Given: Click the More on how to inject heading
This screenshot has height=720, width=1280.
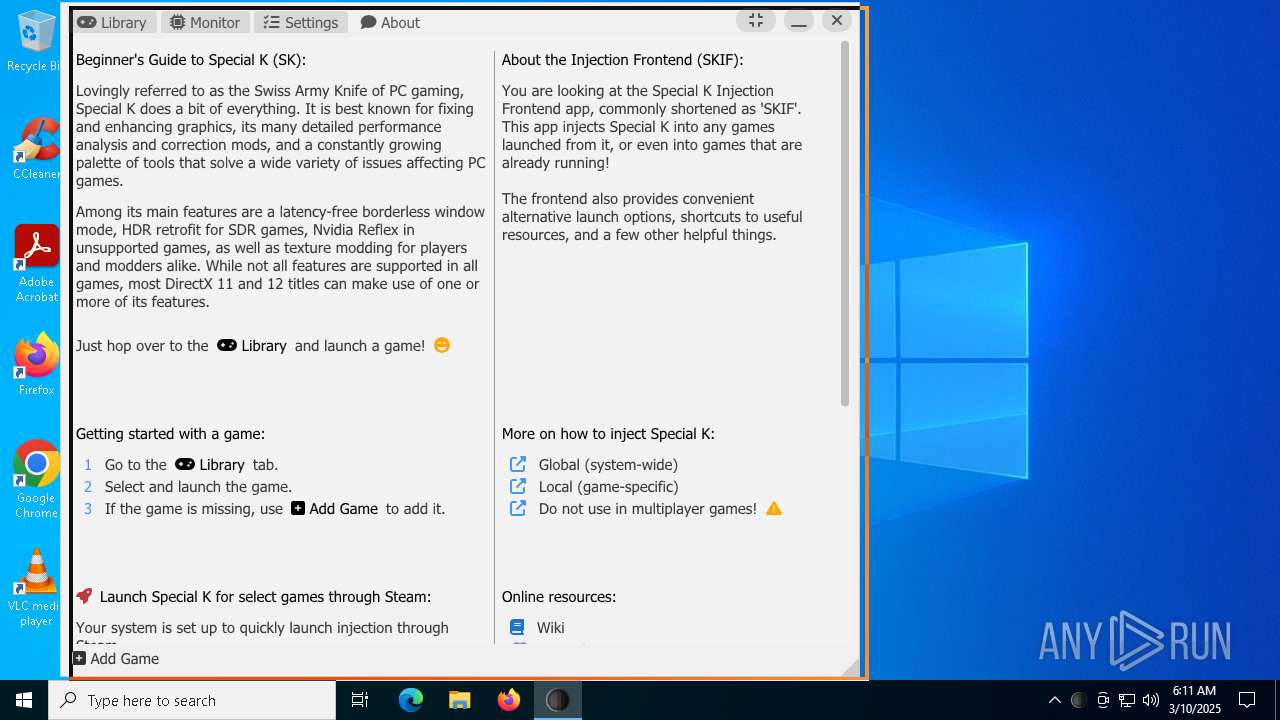Looking at the screenshot, I should pyautogui.click(x=608, y=433).
